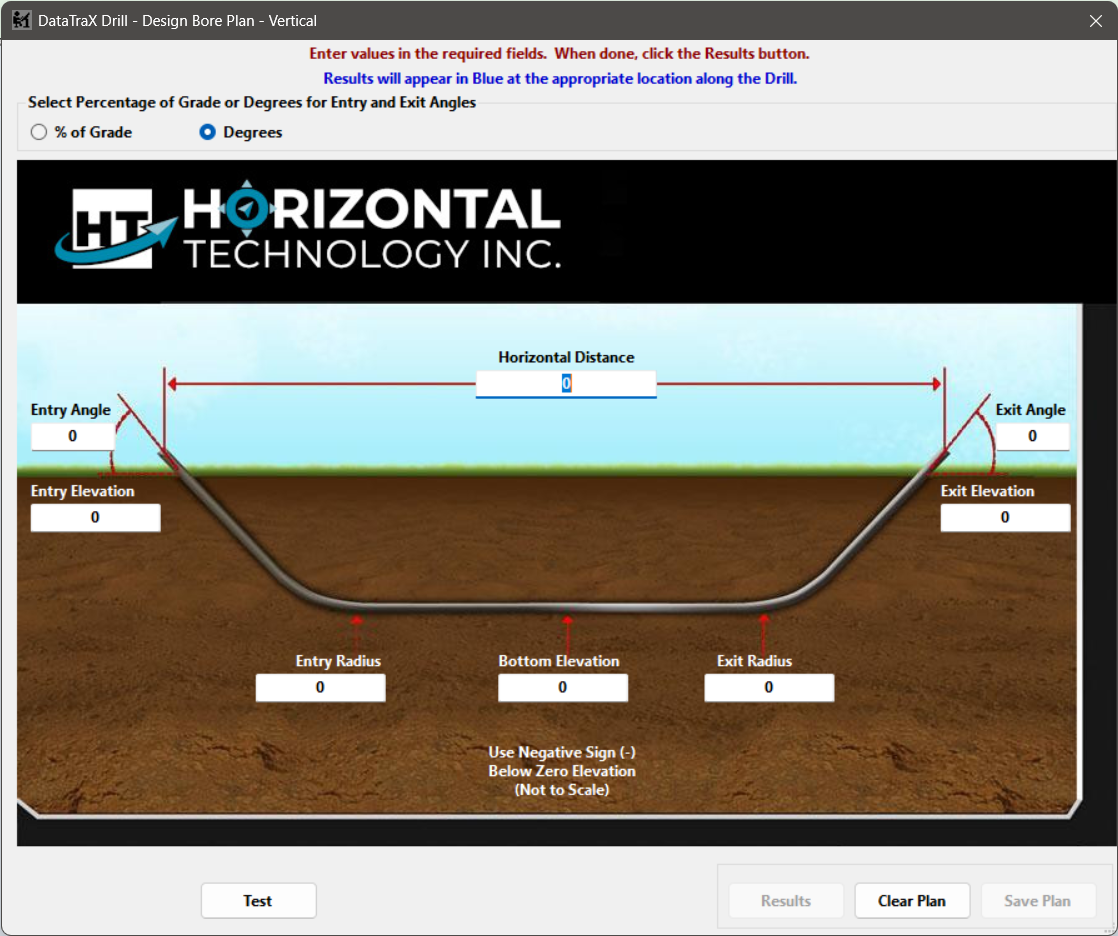Select the Bottom Elevation text box
Viewport: 1118px width, 936px height.
(x=562, y=688)
